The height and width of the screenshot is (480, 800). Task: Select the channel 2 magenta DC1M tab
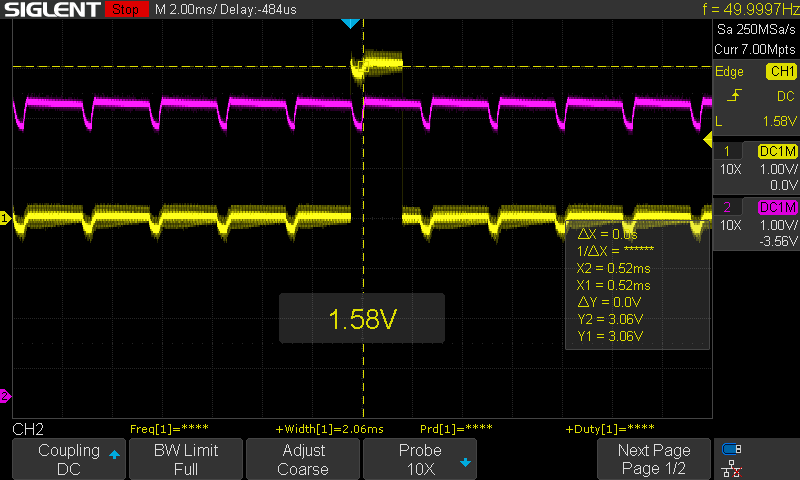(778, 206)
